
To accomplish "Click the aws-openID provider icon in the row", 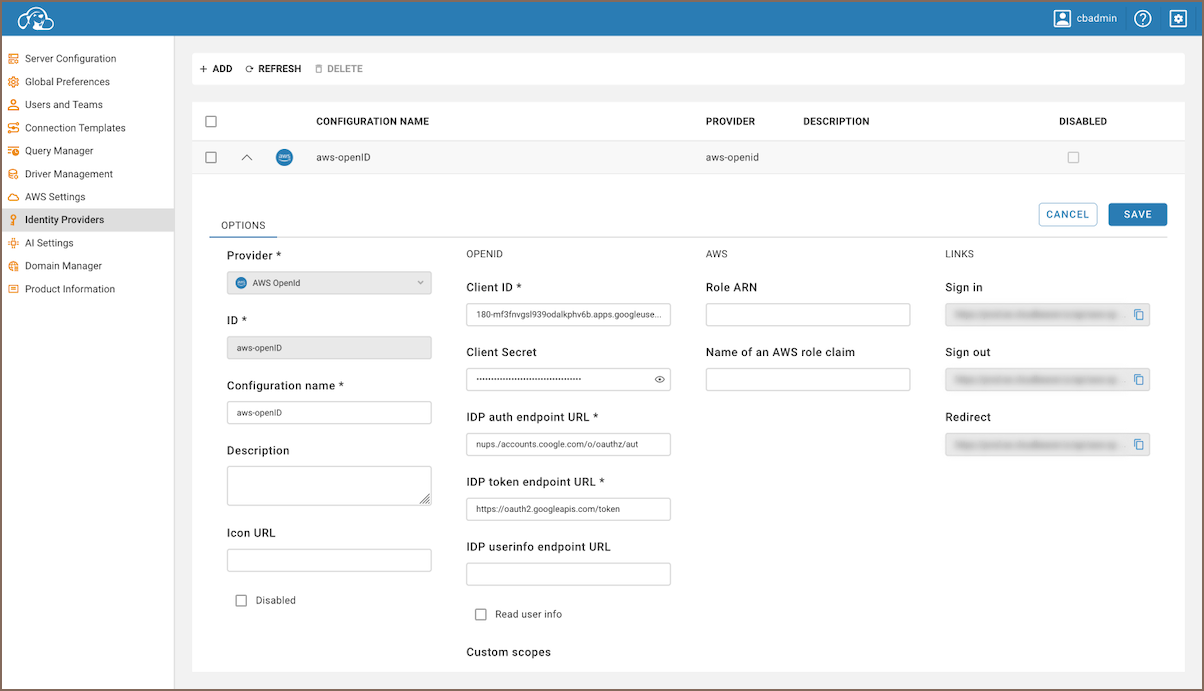I will click(284, 158).
